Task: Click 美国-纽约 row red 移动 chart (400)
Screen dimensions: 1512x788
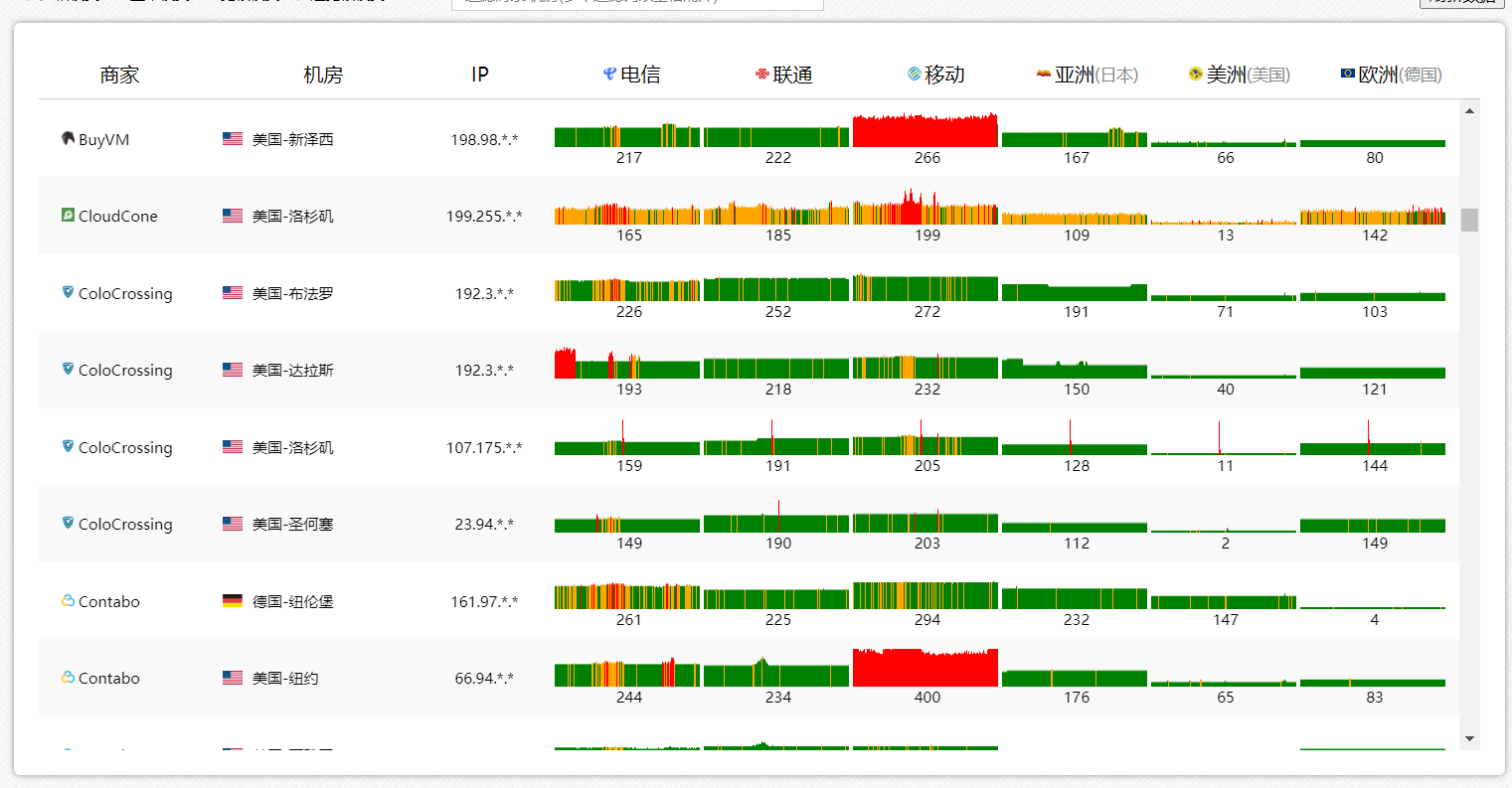Action: pos(925,667)
